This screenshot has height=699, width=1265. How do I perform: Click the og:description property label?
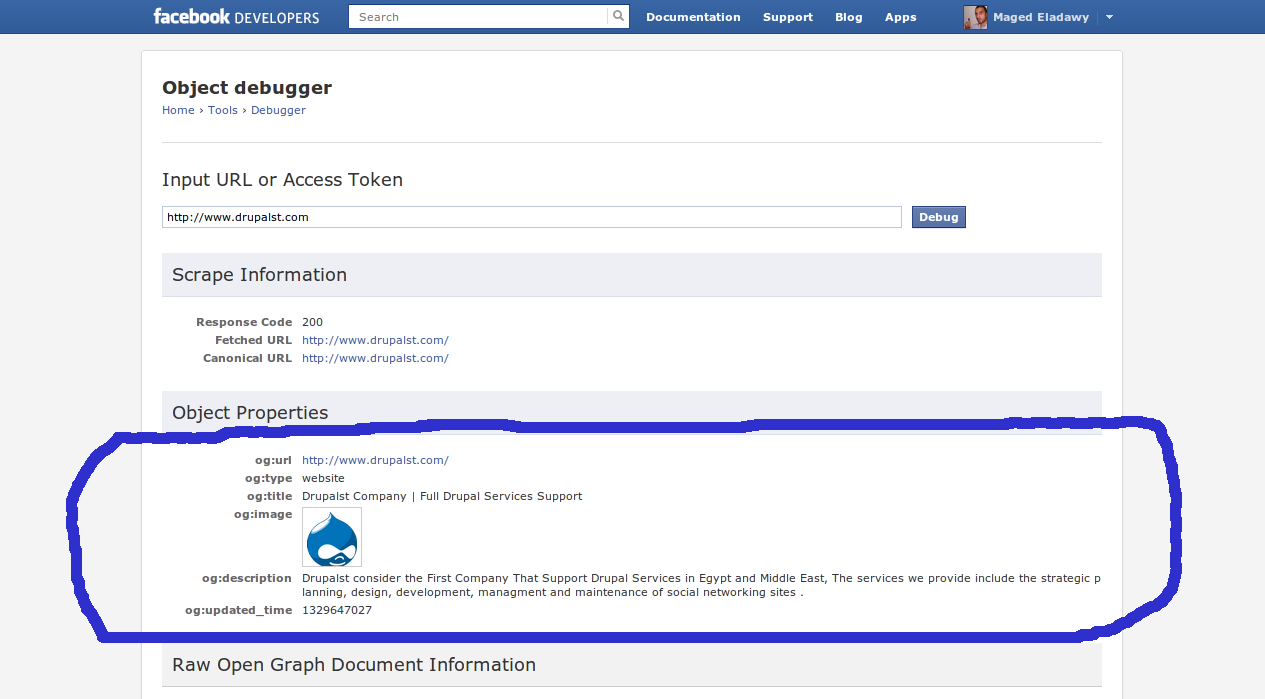tap(247, 578)
